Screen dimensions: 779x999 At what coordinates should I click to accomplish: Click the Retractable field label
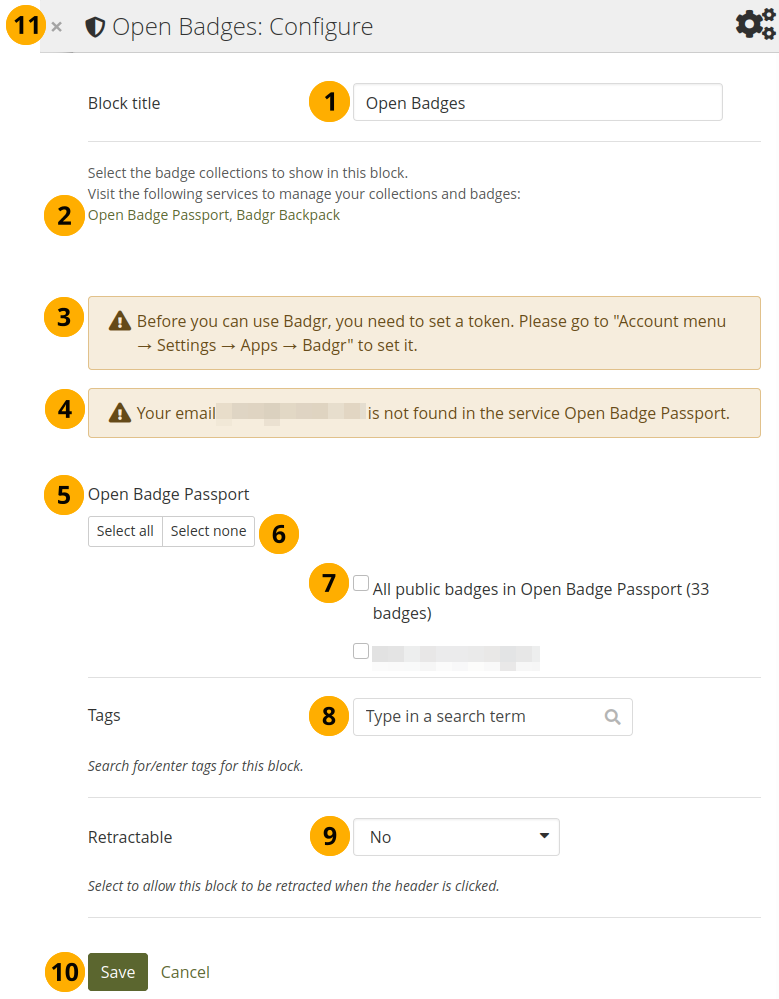coord(130,837)
